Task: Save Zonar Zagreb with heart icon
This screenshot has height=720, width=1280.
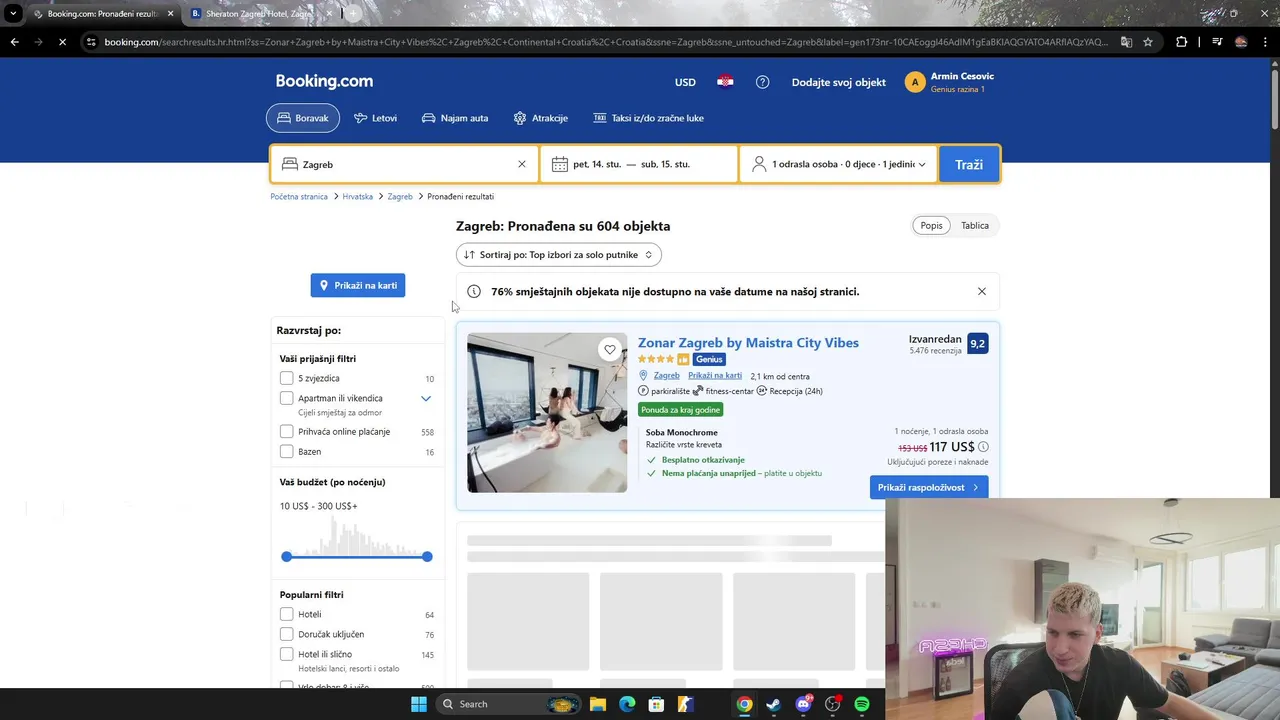Action: coord(610,349)
